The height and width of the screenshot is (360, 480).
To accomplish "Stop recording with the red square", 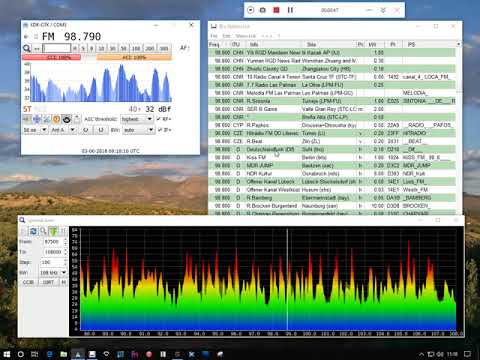I will coord(276,10).
